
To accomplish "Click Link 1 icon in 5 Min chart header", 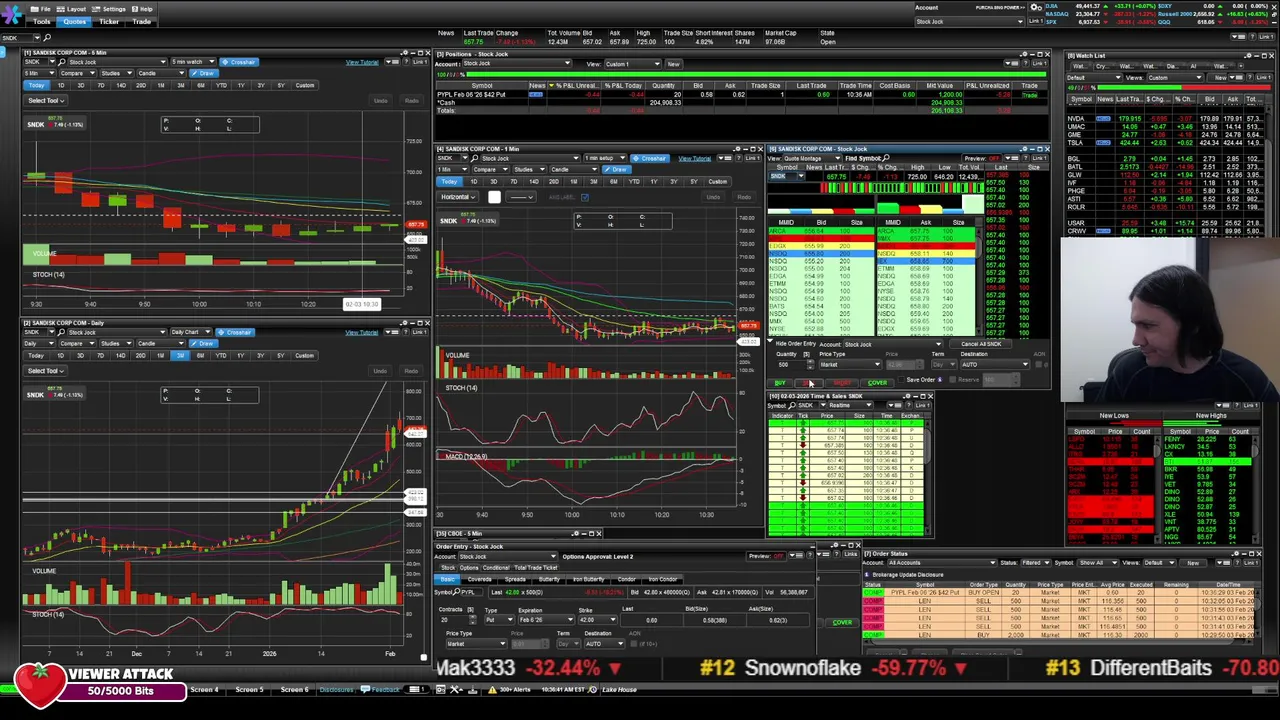I will (419, 62).
